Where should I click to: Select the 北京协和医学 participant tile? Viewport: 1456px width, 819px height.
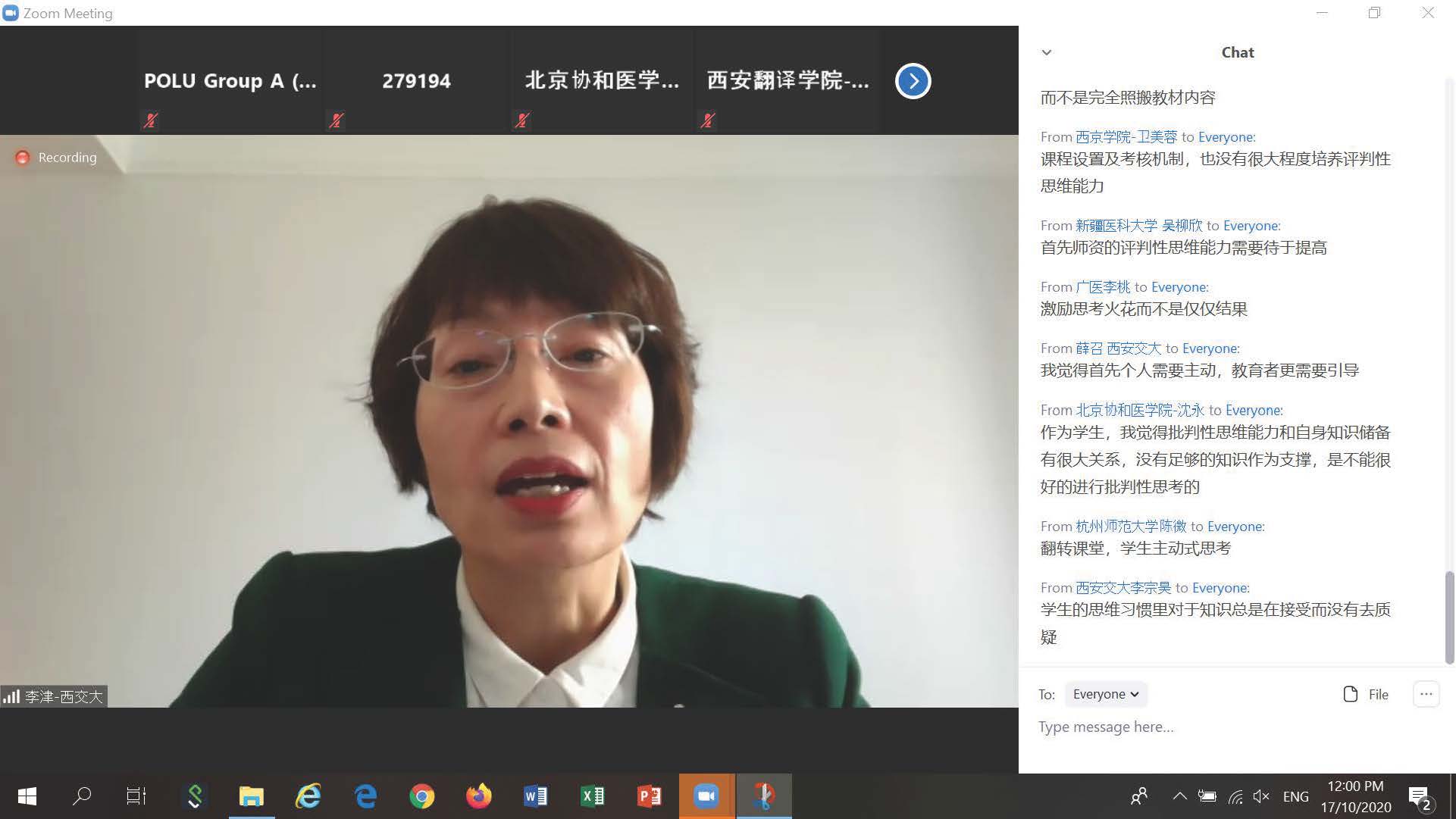tap(602, 81)
